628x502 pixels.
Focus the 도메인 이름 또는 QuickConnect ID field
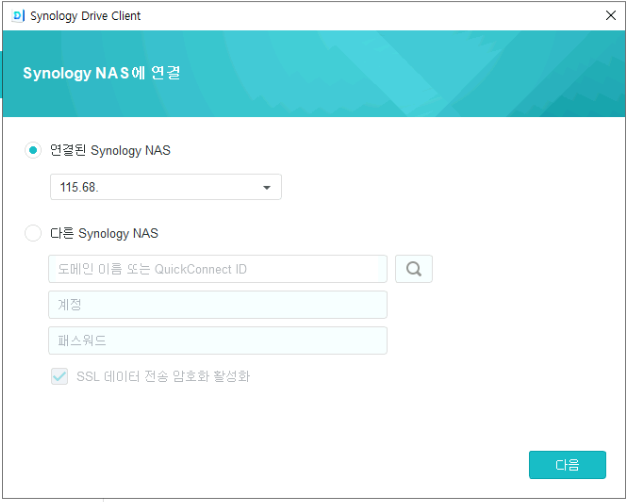218,269
